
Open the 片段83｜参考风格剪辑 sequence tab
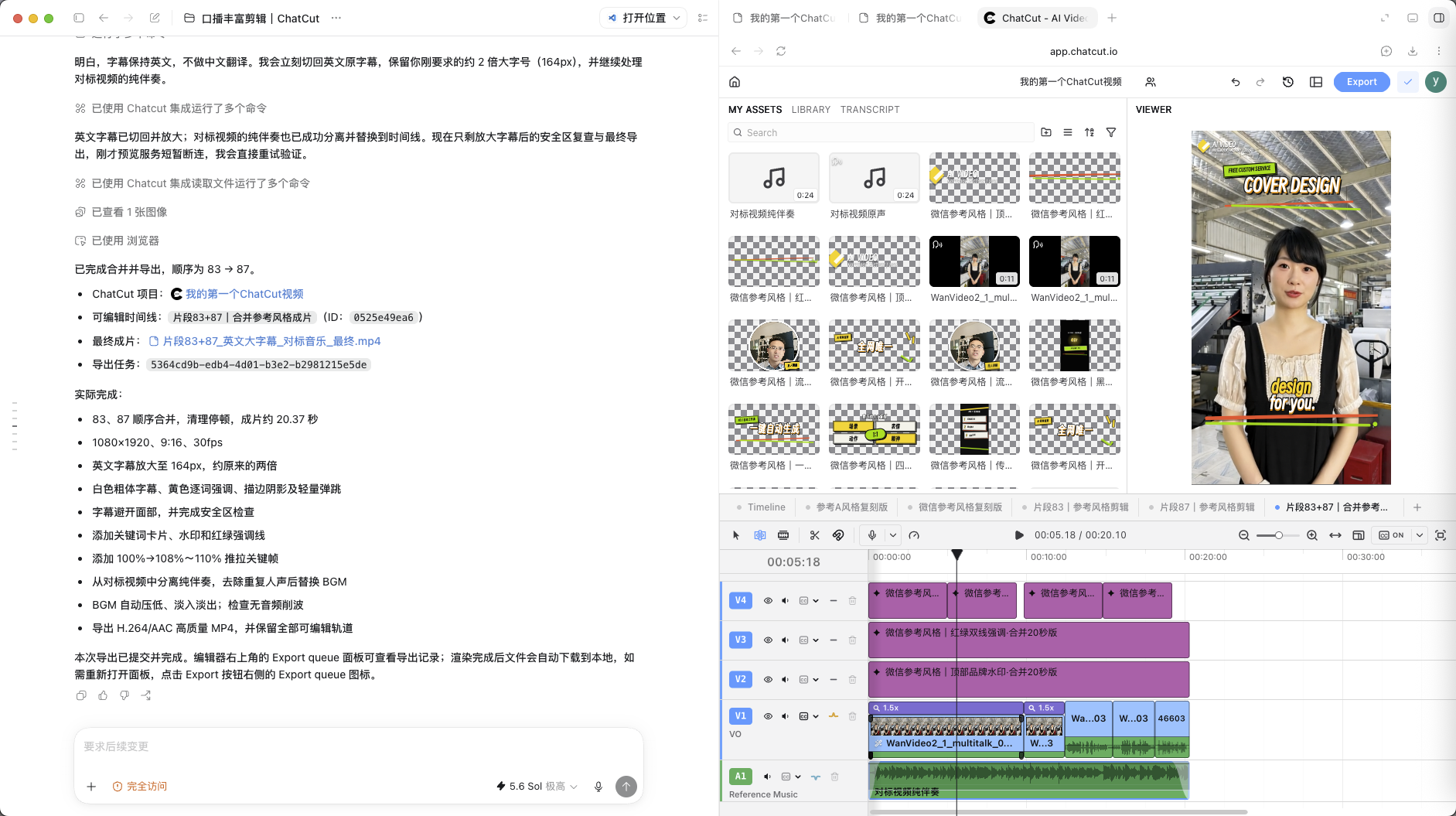[x=1075, y=507]
